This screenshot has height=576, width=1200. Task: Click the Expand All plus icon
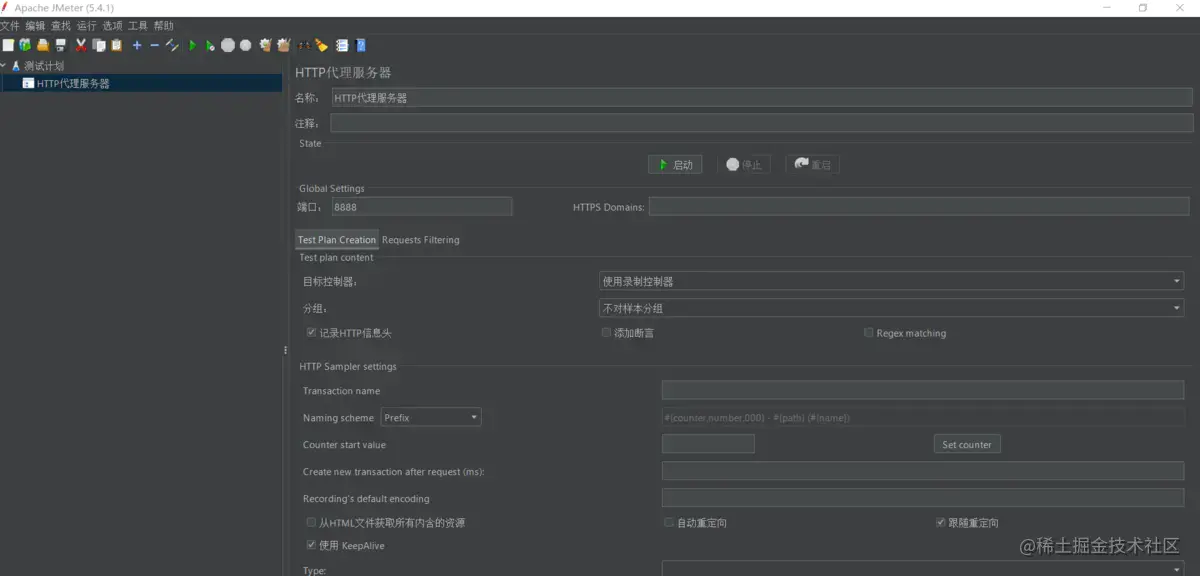point(137,45)
